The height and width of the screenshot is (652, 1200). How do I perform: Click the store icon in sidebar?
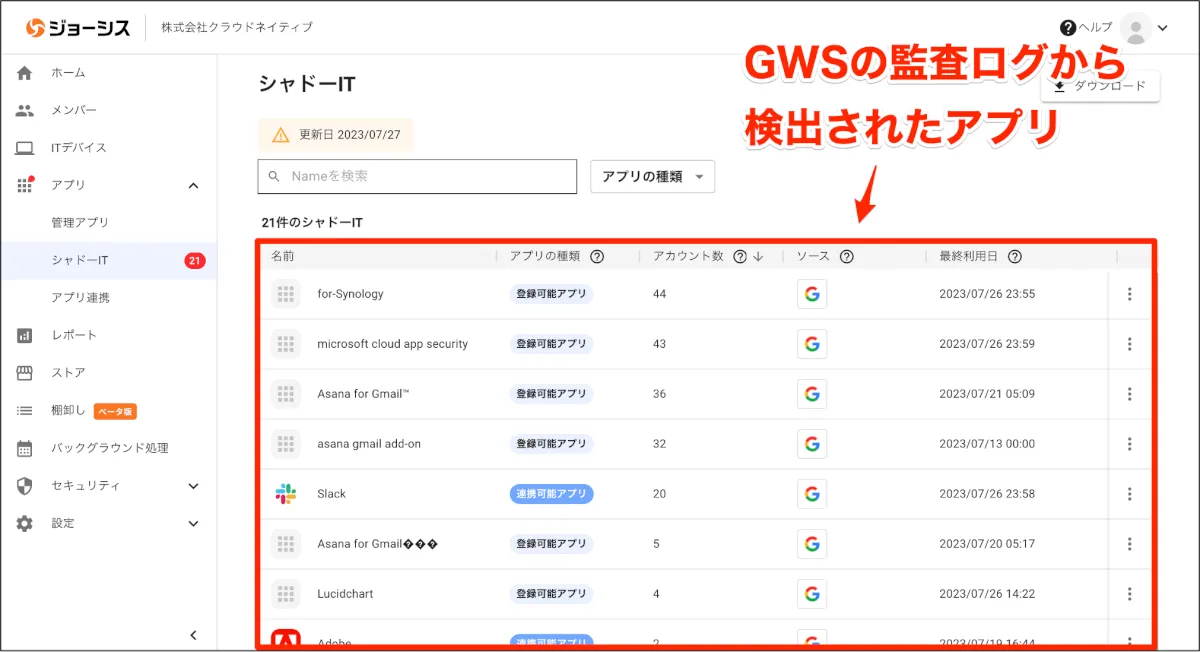(x=25, y=373)
